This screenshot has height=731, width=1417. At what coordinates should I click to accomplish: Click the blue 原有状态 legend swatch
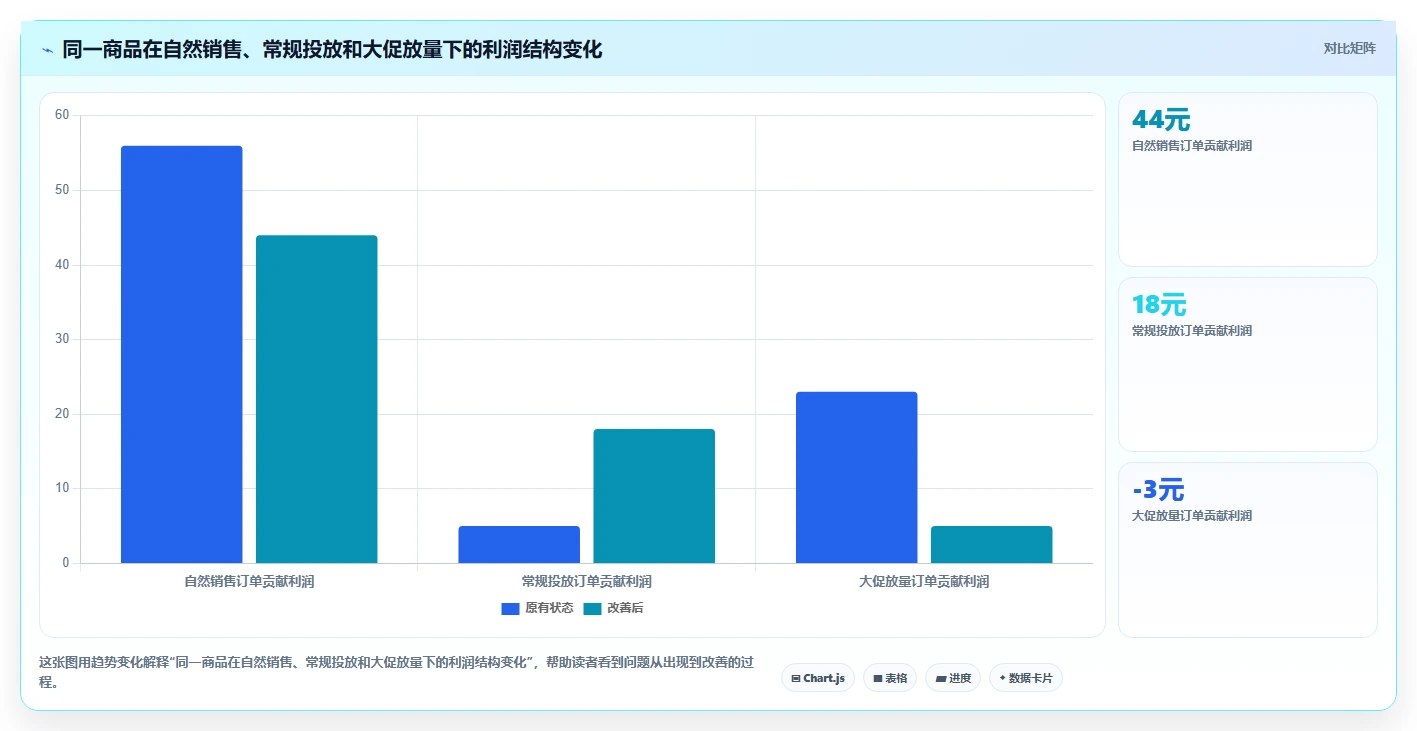click(510, 608)
